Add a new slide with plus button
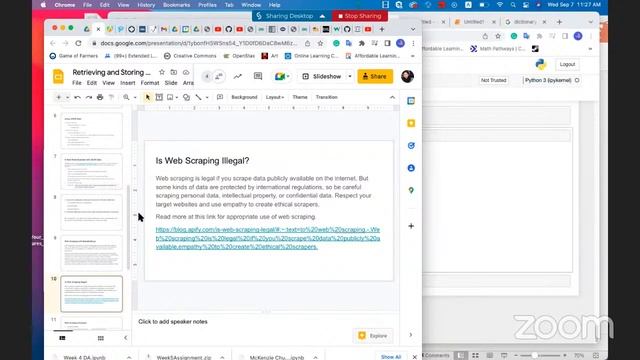Viewport: 640px width, 360px height. pyautogui.click(x=59, y=97)
